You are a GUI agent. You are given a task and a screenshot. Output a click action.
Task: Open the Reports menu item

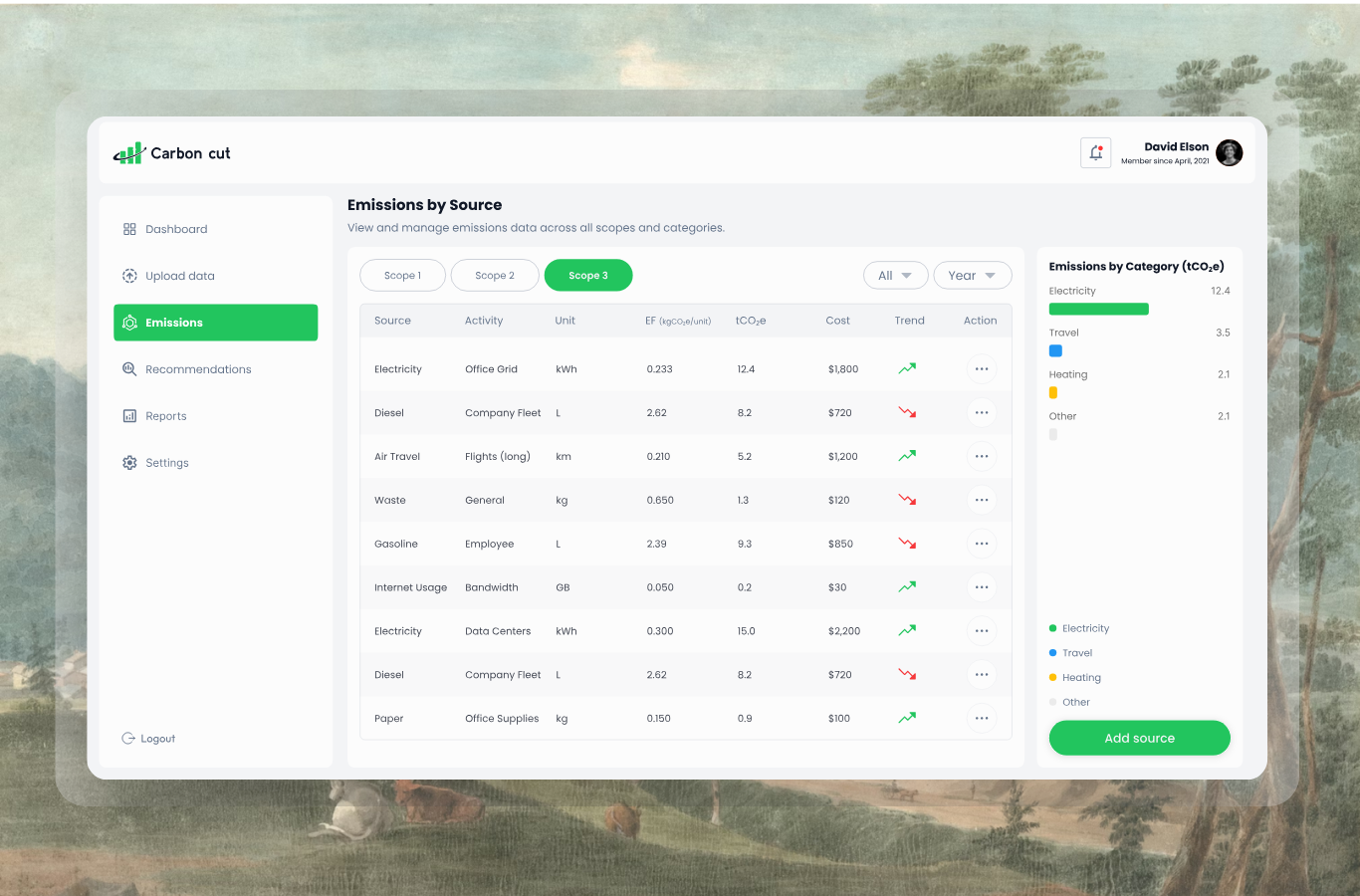[166, 416]
